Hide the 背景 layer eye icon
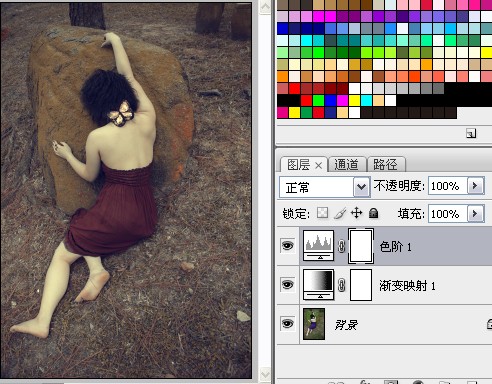Image resolution: width=492 pixels, height=384 pixels. click(x=288, y=323)
